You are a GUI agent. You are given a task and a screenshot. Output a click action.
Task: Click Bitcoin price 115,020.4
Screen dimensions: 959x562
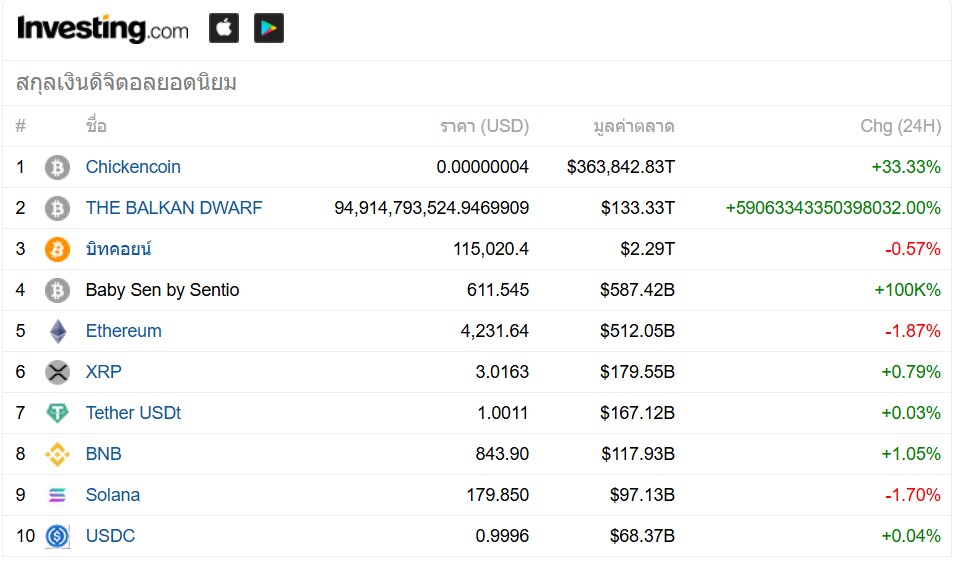point(491,249)
